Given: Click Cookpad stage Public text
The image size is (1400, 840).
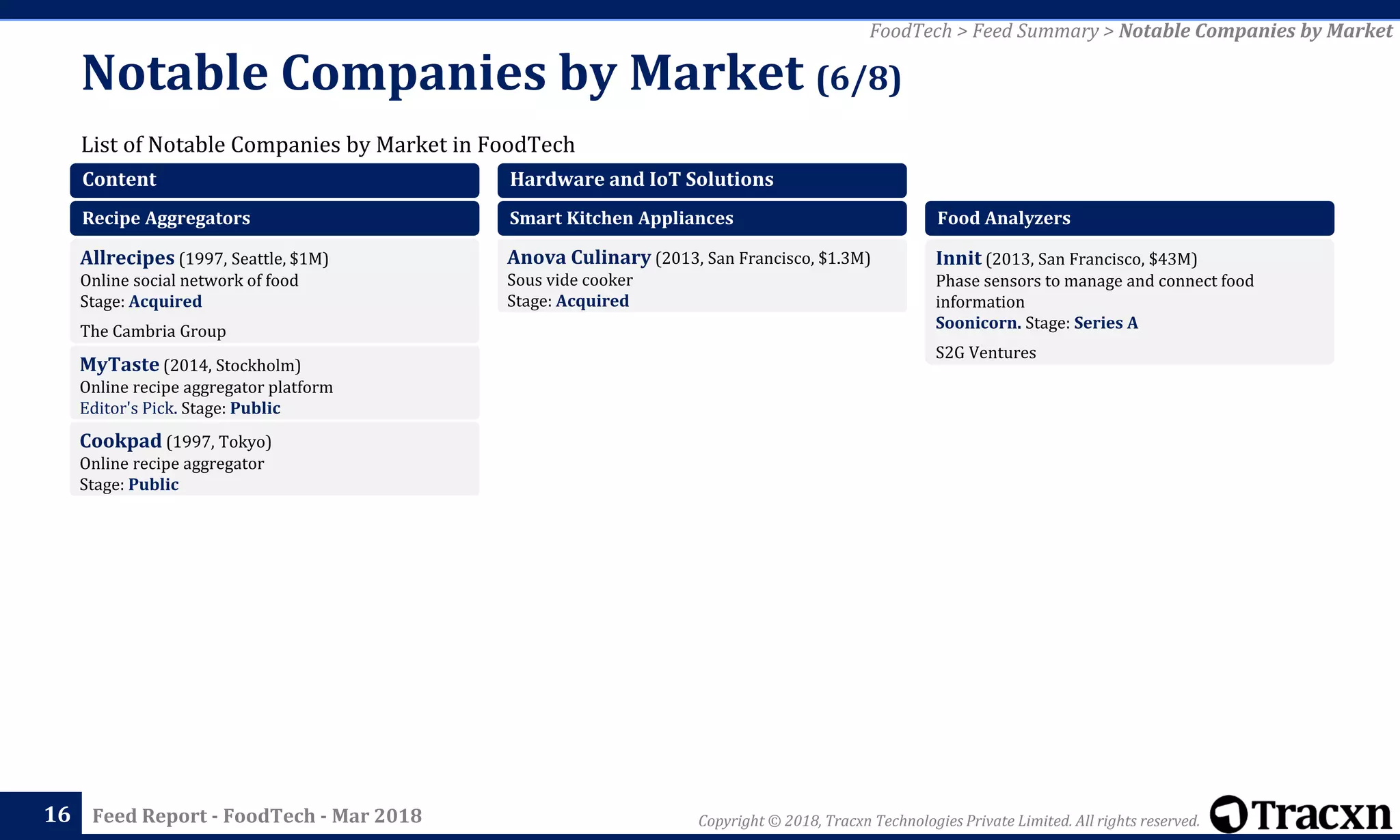Looking at the screenshot, I should [154, 485].
